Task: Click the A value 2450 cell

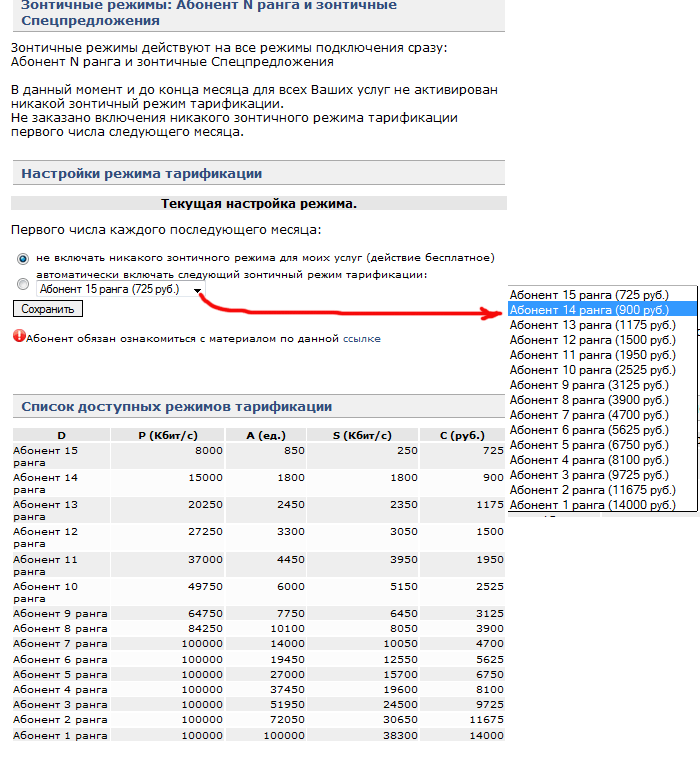Action: 266,510
